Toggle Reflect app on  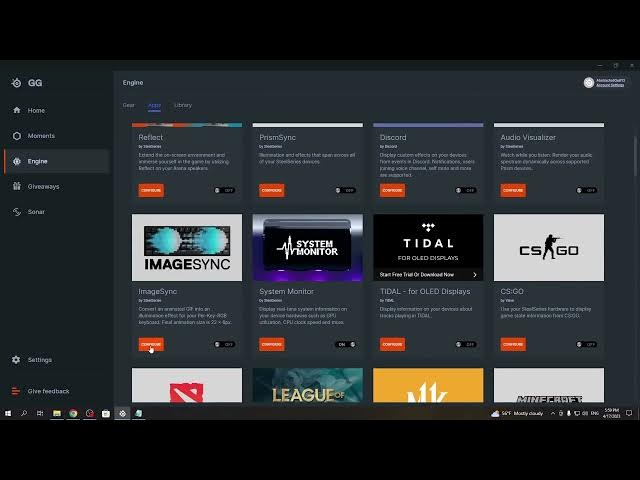tap(224, 190)
